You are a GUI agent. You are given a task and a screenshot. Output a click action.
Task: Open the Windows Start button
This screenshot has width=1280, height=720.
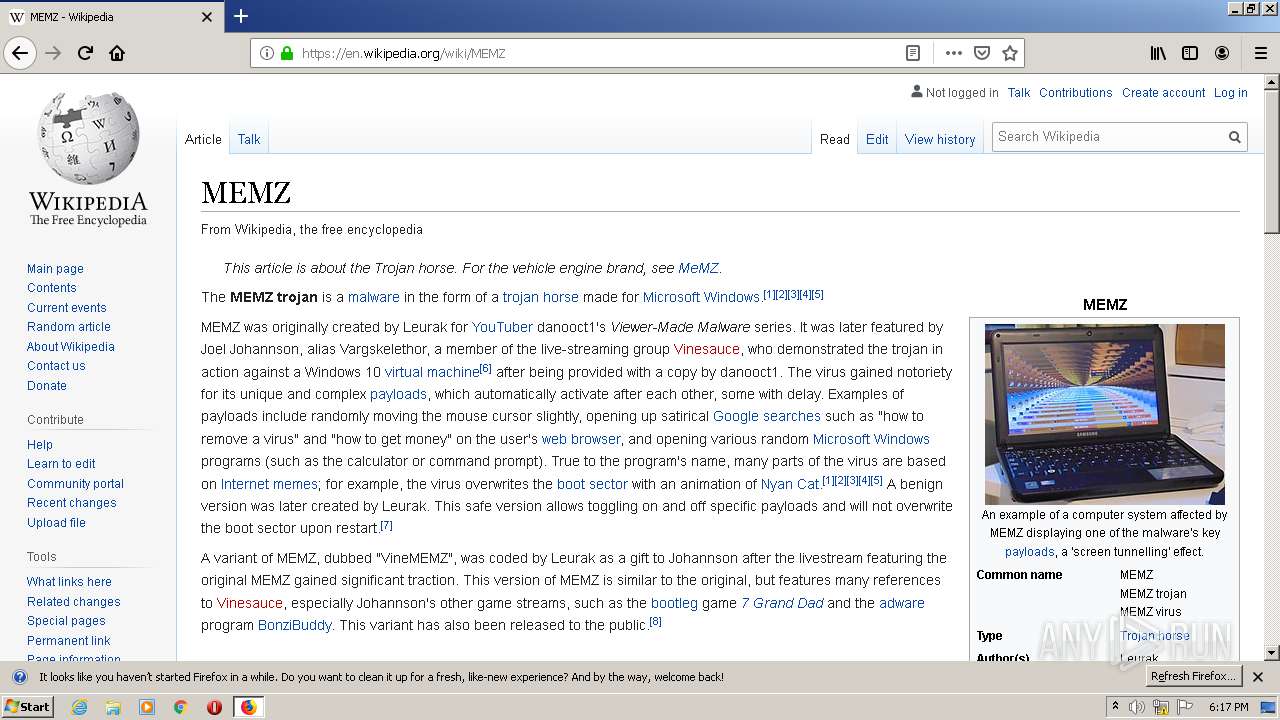[27, 706]
